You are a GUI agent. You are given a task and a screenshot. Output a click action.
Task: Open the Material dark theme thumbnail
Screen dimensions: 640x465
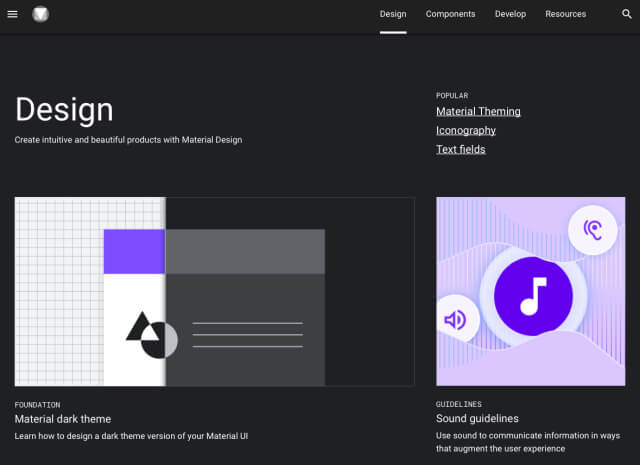[214, 291]
